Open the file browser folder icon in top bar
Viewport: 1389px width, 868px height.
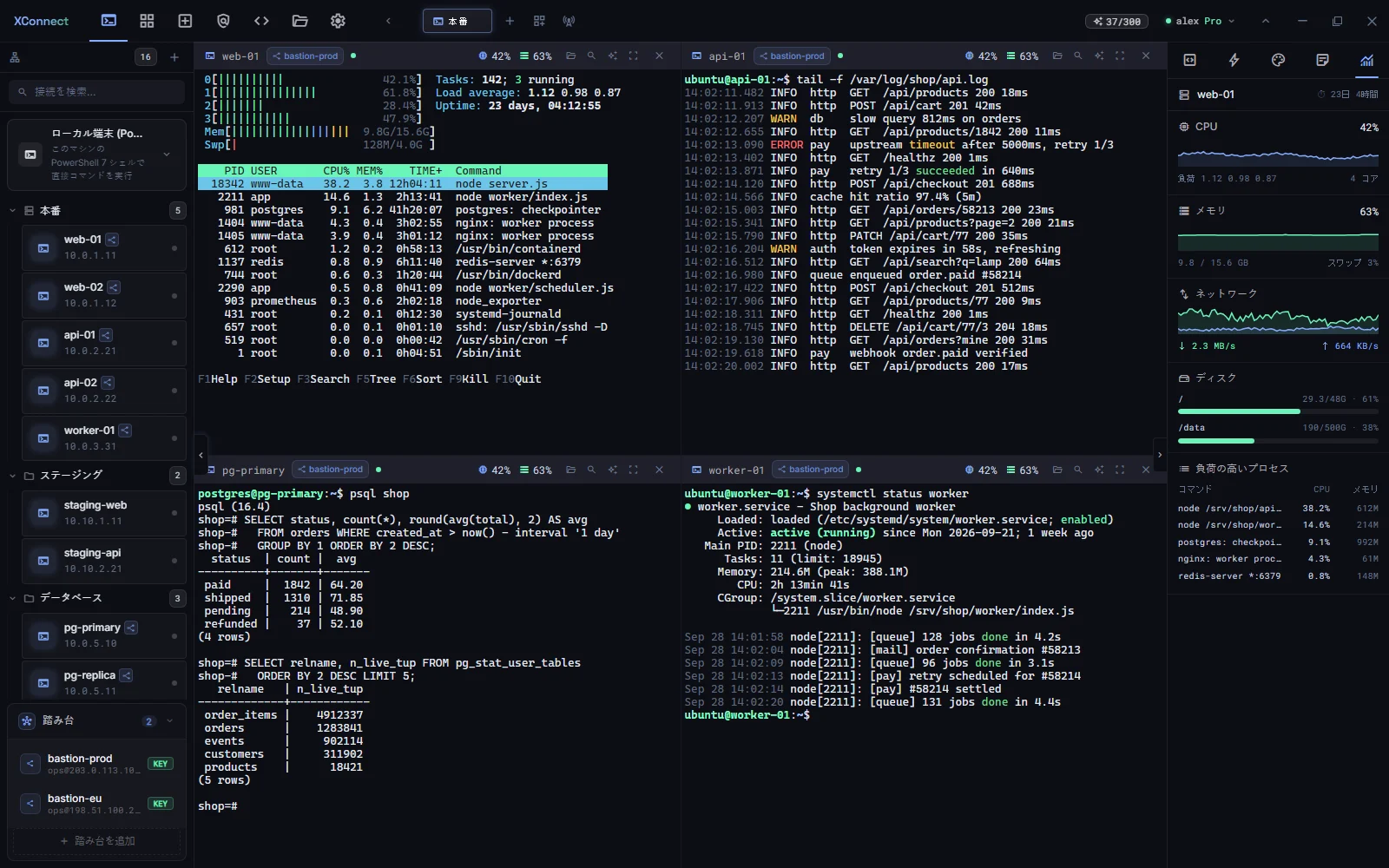pyautogui.click(x=300, y=21)
